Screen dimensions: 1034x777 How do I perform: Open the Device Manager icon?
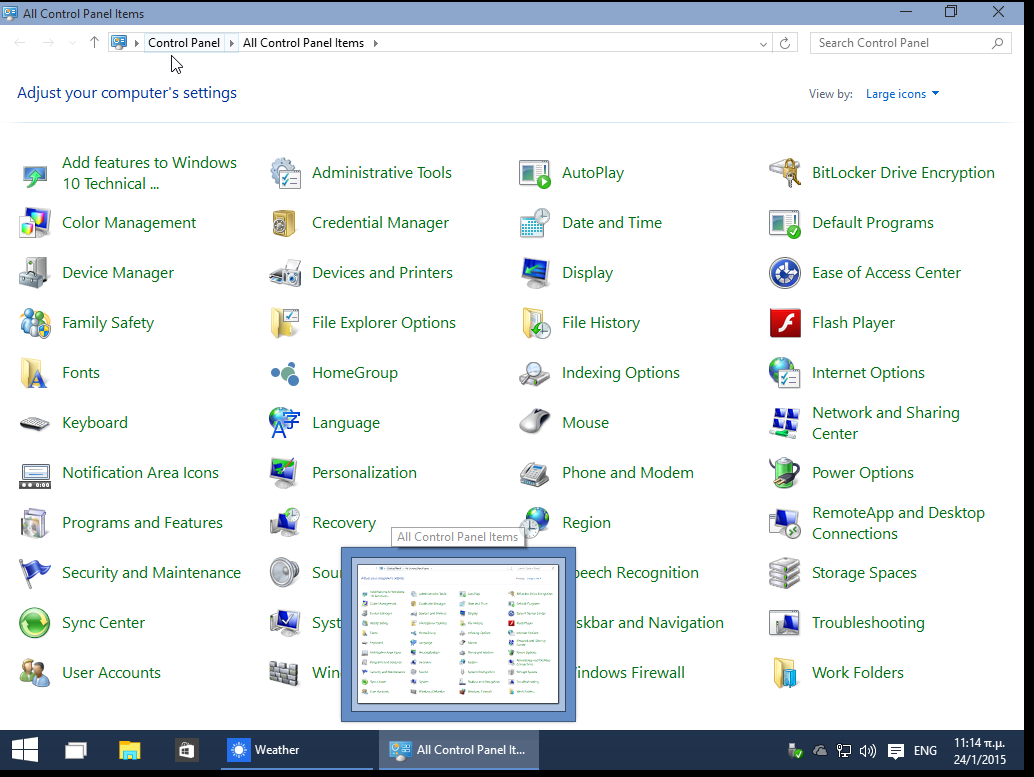pyautogui.click(x=34, y=273)
